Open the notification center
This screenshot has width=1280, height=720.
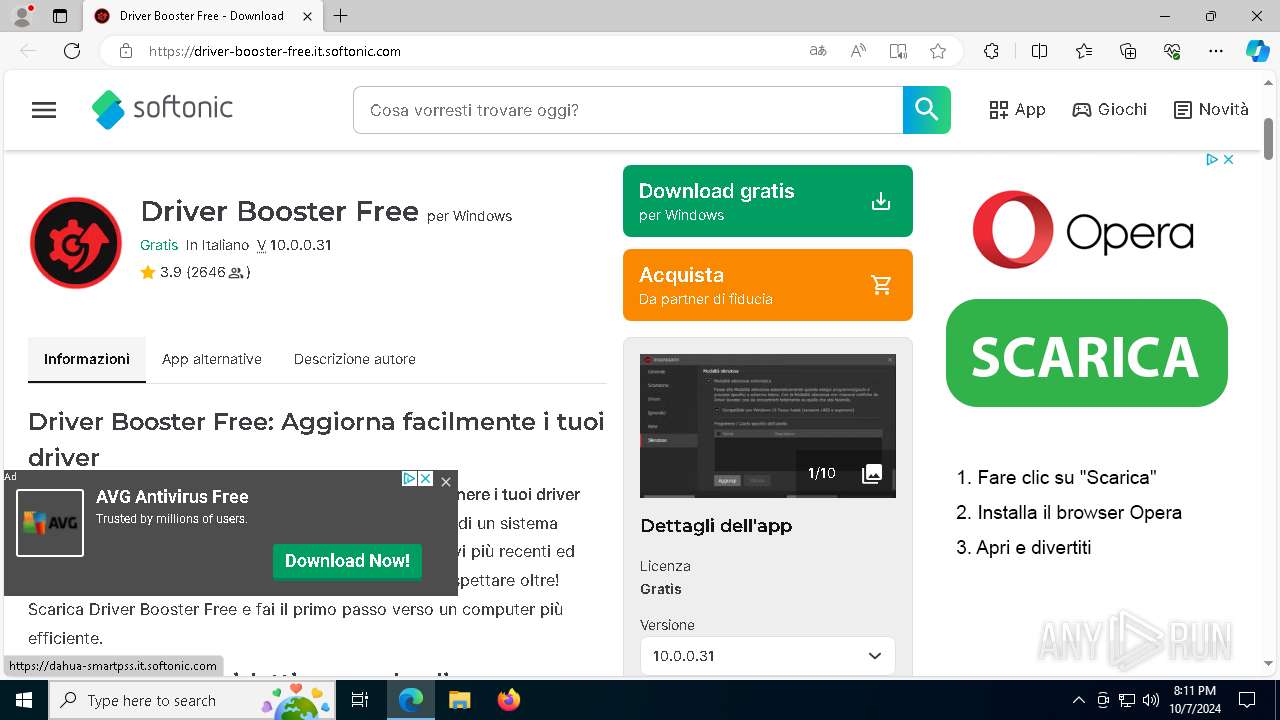(1247, 700)
